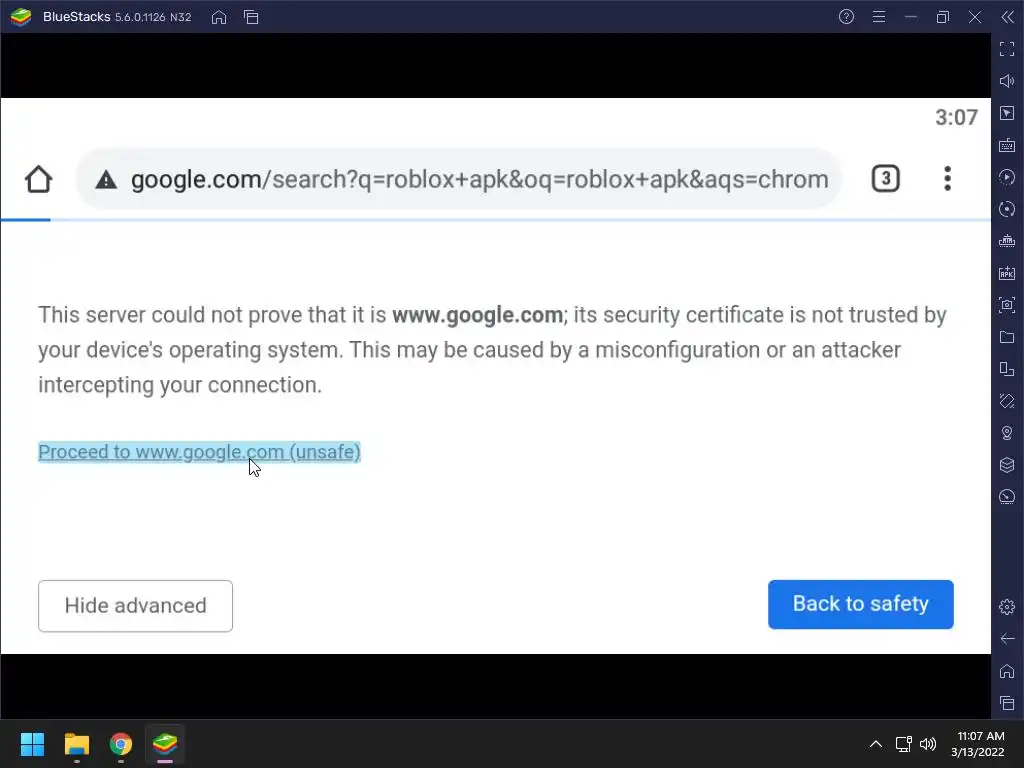The height and width of the screenshot is (768, 1024).
Task: Open the tab switcher showing 3 tabs
Action: 886,178
